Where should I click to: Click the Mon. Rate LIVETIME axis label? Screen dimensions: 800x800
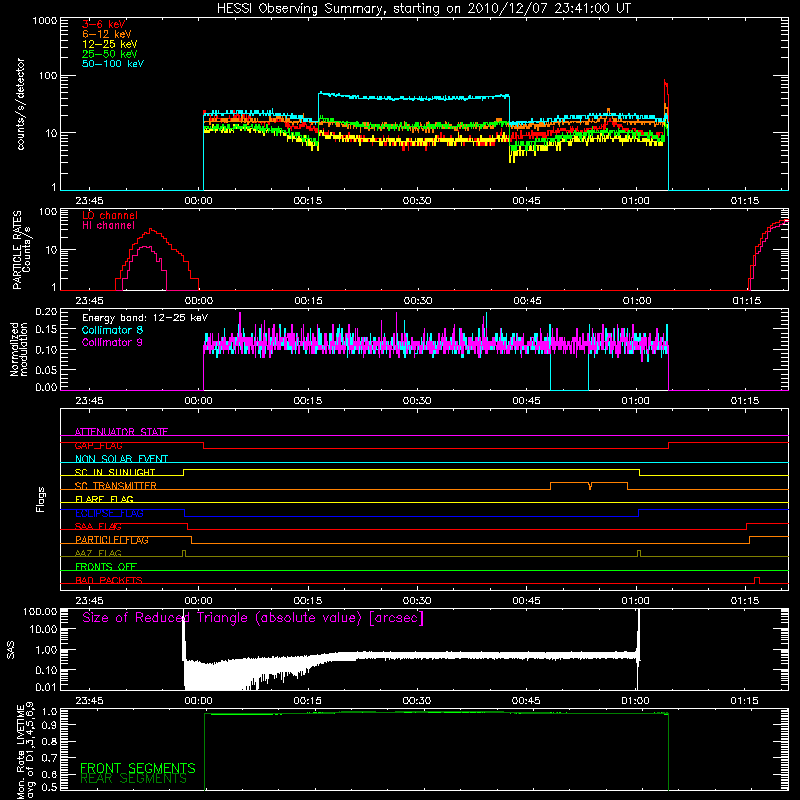click(x=25, y=750)
